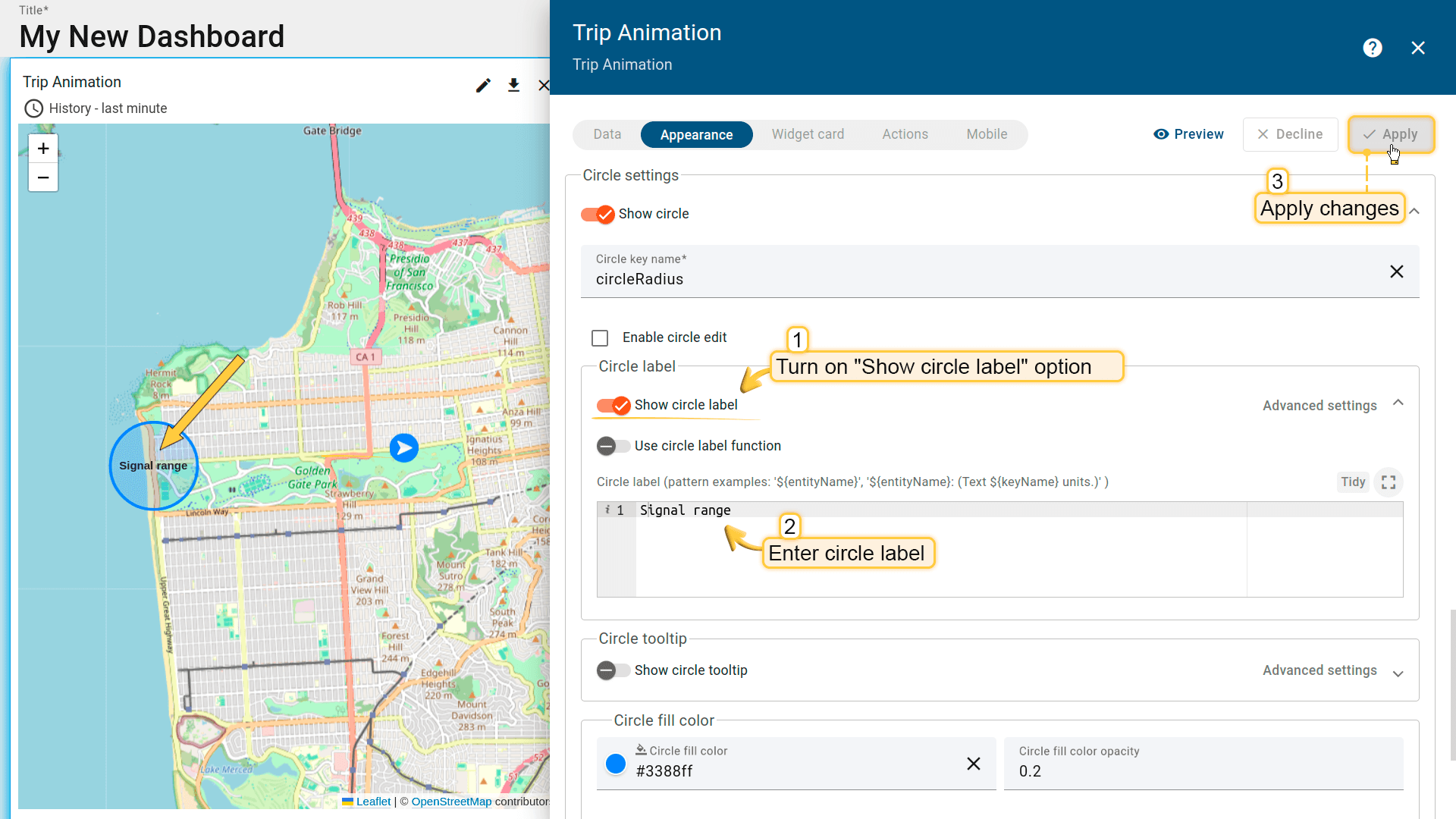Check Enable circle edit checkbox
Viewport: 1456px width, 819px height.
pos(600,338)
